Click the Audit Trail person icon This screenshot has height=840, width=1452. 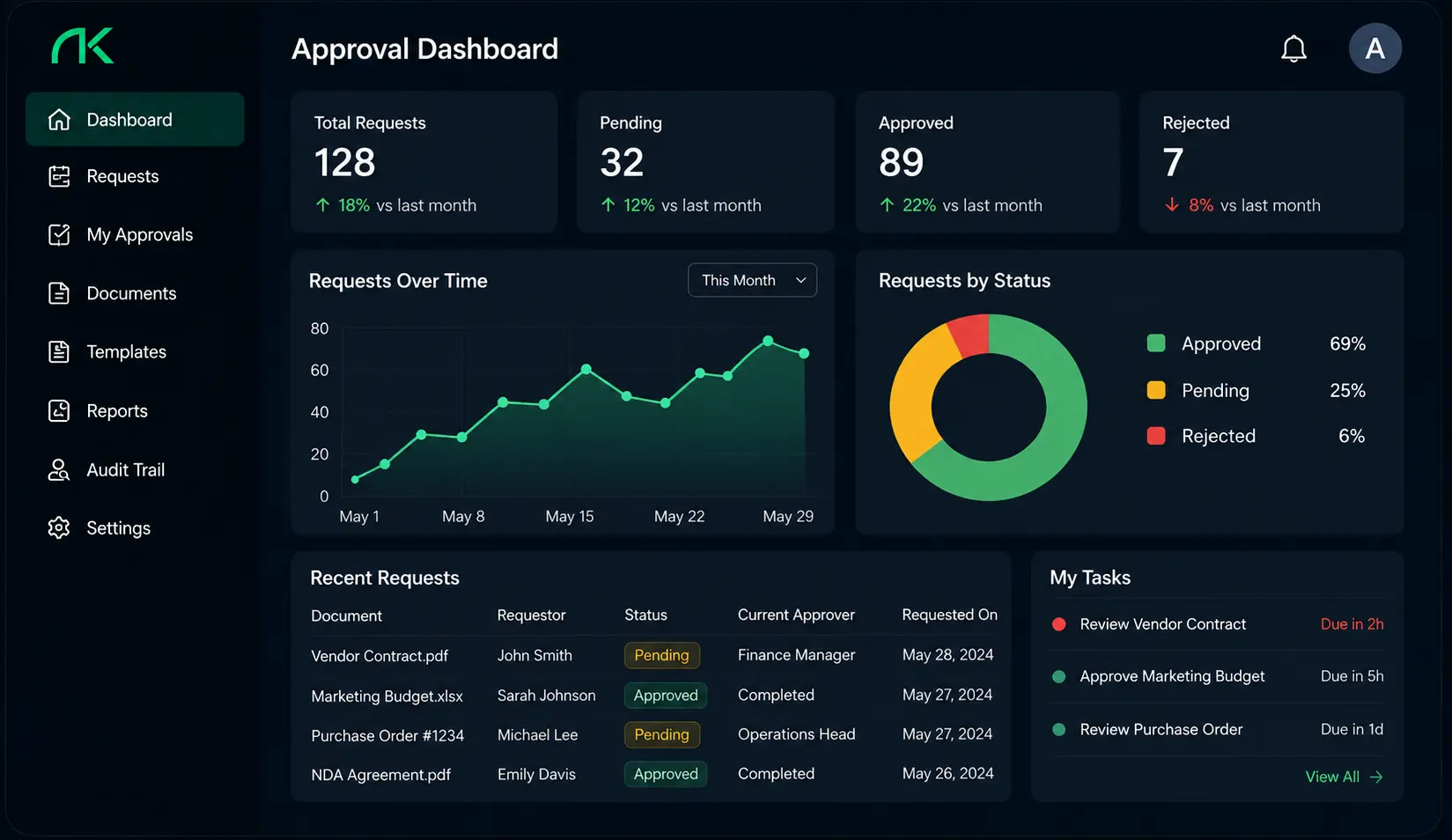59,469
